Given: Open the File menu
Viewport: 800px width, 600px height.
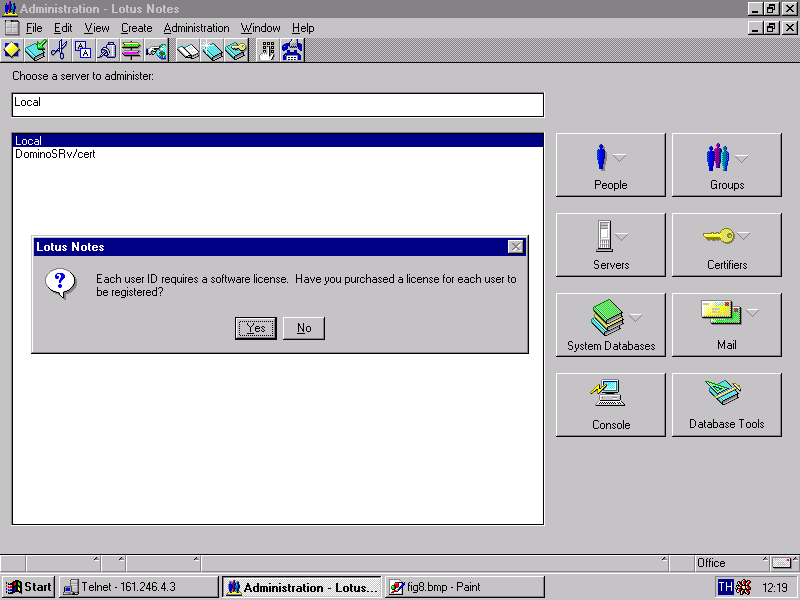Looking at the screenshot, I should [34, 28].
